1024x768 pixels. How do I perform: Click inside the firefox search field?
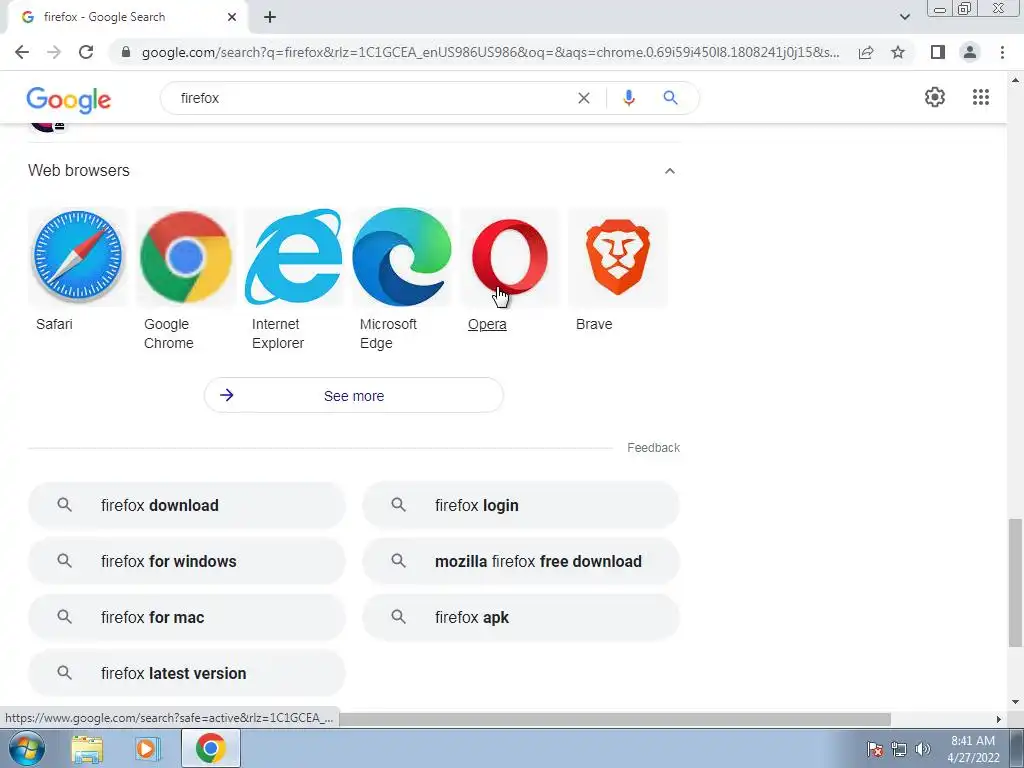[x=372, y=98]
